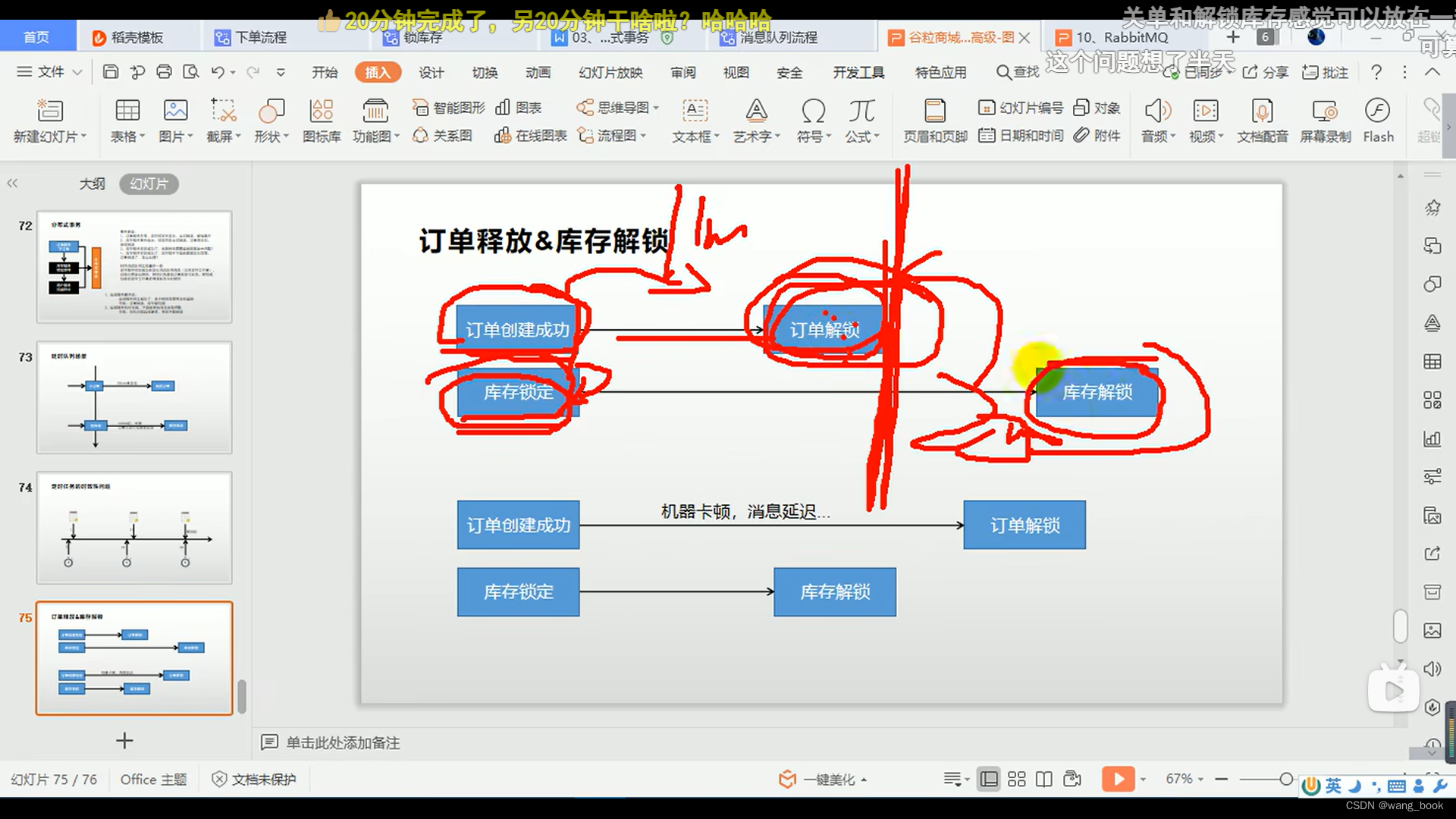The width and height of the screenshot is (1456, 819).
Task: Insert an 在线图表 online chart
Action: pos(531,136)
